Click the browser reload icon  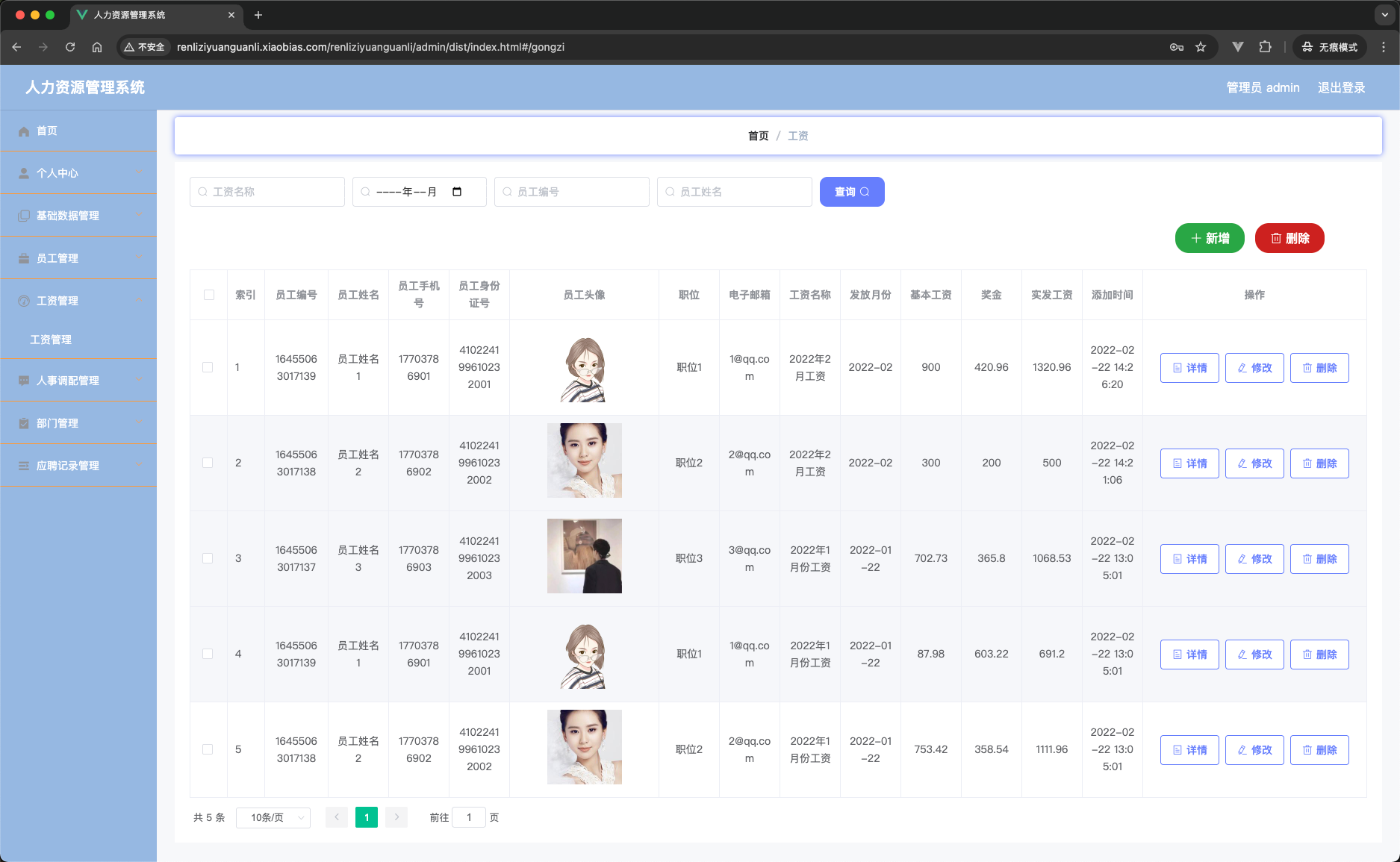(x=70, y=47)
